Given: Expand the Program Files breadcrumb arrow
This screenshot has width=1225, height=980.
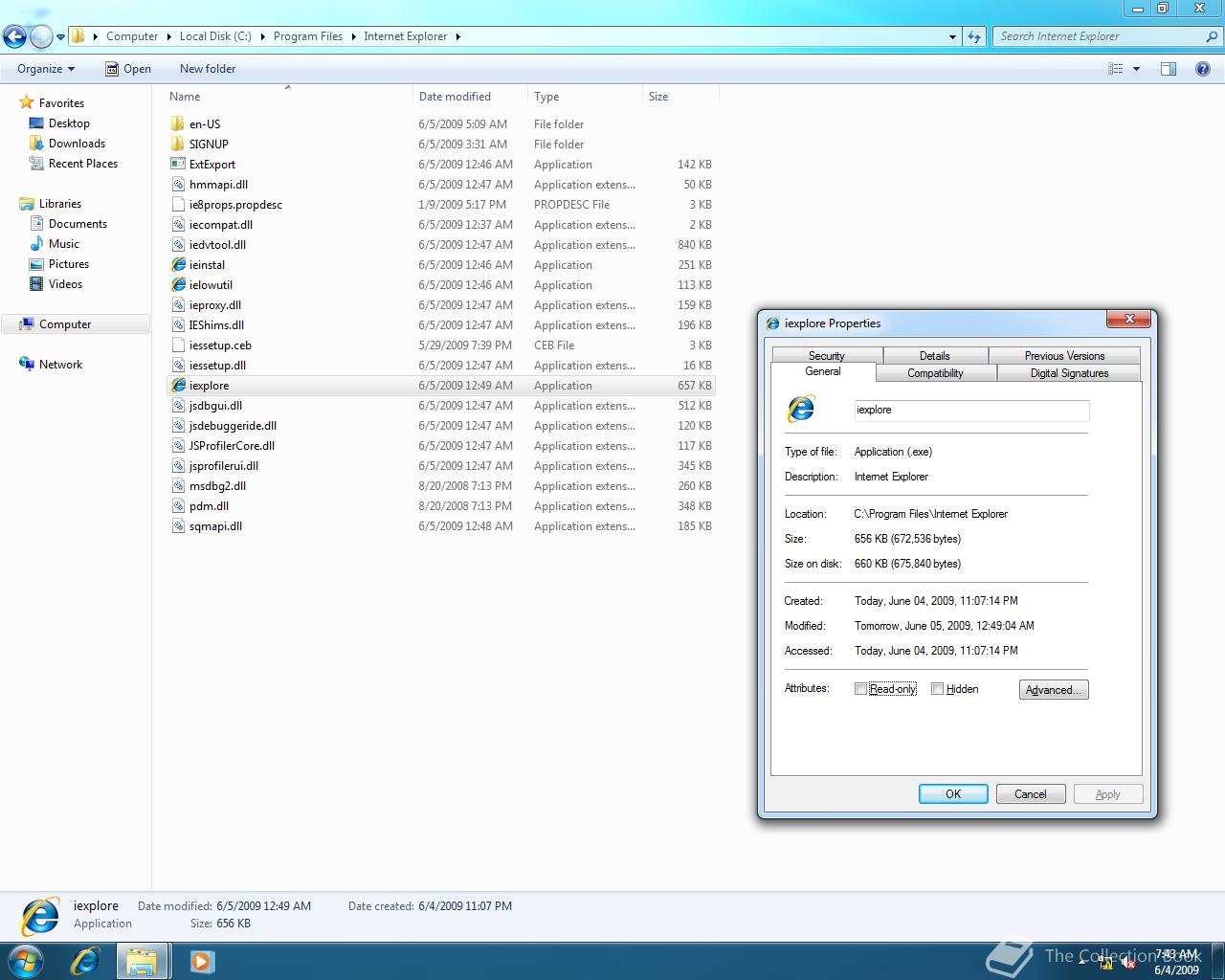Looking at the screenshot, I should point(353,36).
